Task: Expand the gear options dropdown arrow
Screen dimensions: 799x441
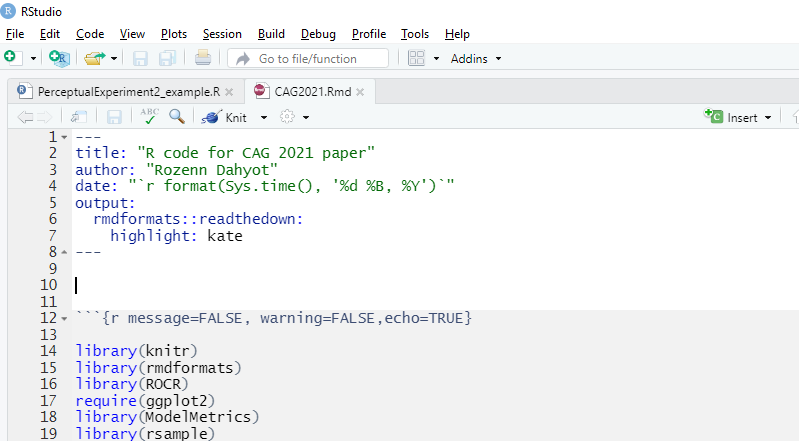Action: pos(306,118)
